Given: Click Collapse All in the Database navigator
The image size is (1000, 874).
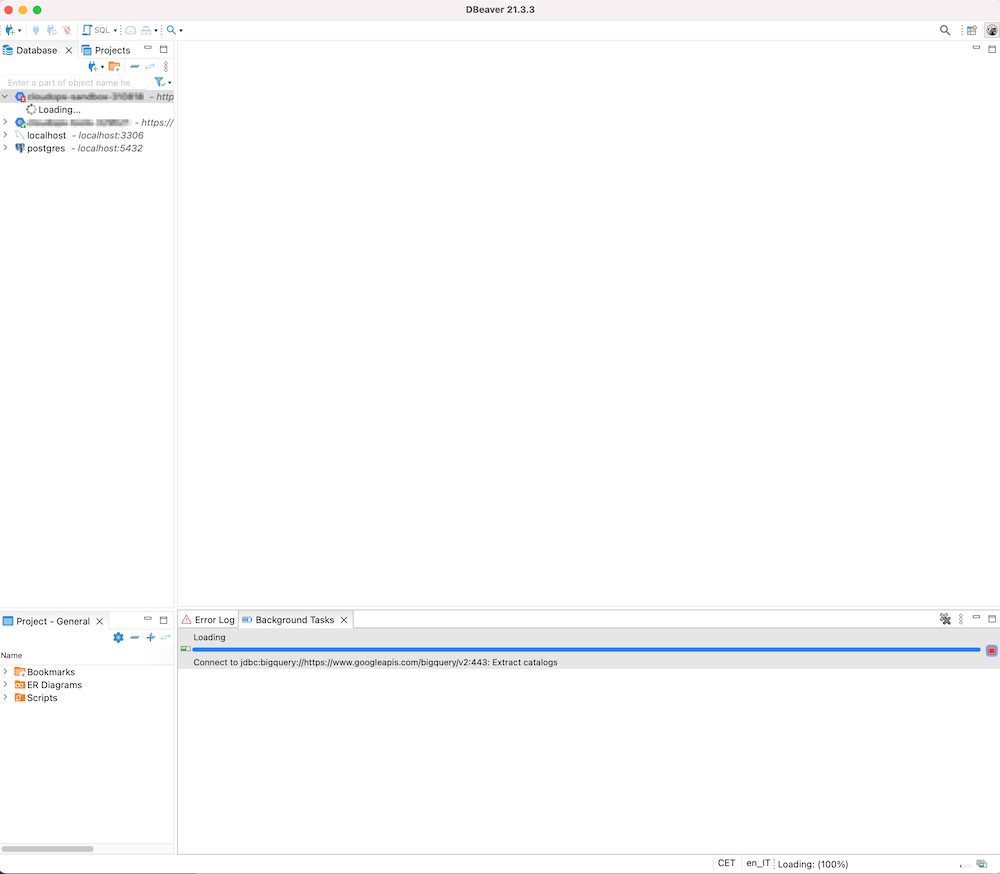Looking at the screenshot, I should click(133, 66).
